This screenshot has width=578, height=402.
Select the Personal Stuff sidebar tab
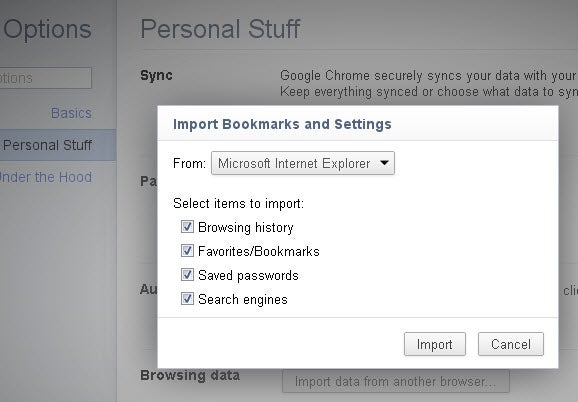tap(58, 145)
